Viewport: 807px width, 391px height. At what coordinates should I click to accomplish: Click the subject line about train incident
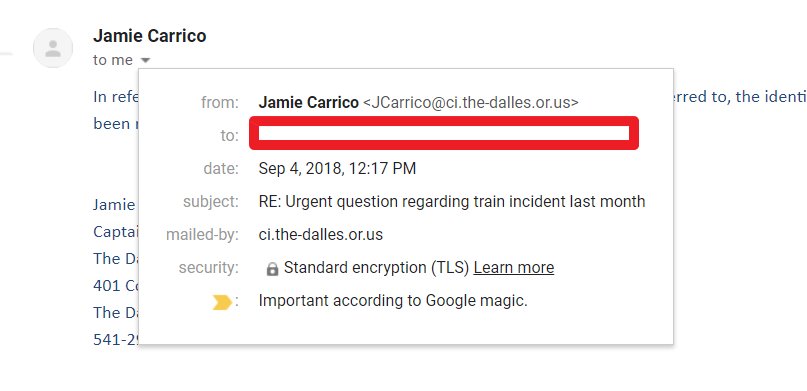pos(452,201)
